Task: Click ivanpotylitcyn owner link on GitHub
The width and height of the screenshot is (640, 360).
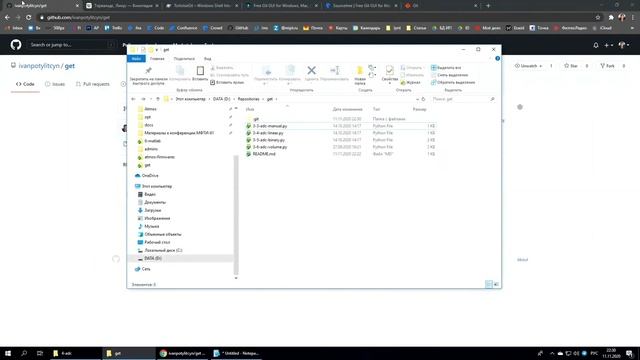Action: pyautogui.click(x=39, y=66)
